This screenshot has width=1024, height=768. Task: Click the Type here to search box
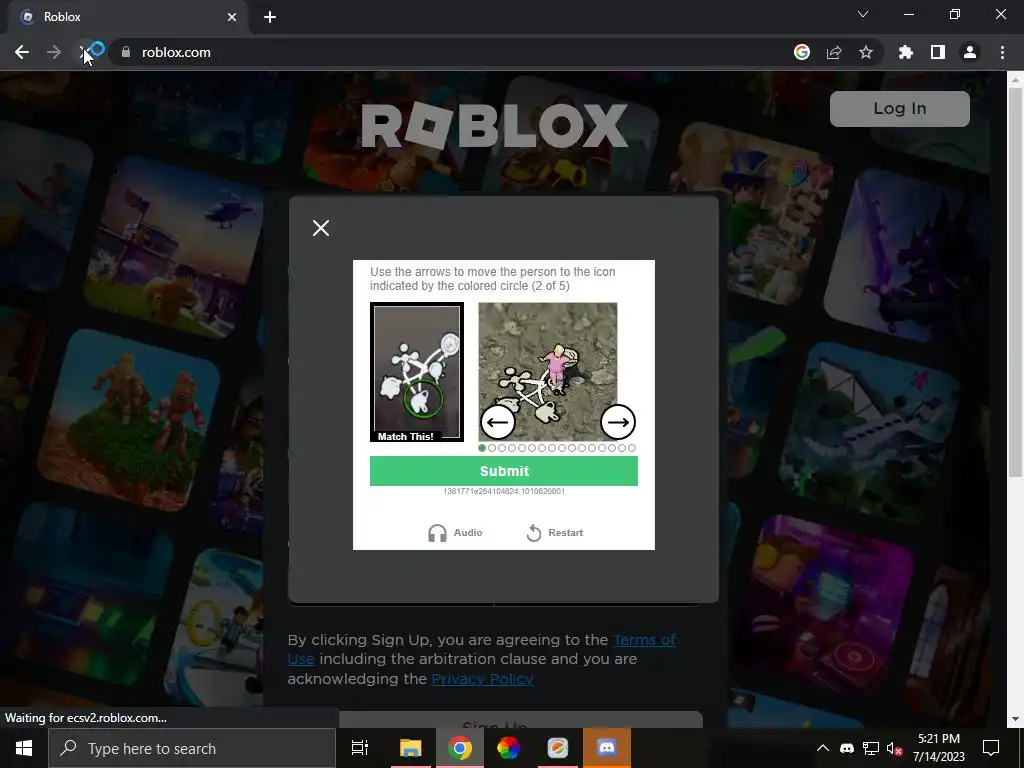192,748
